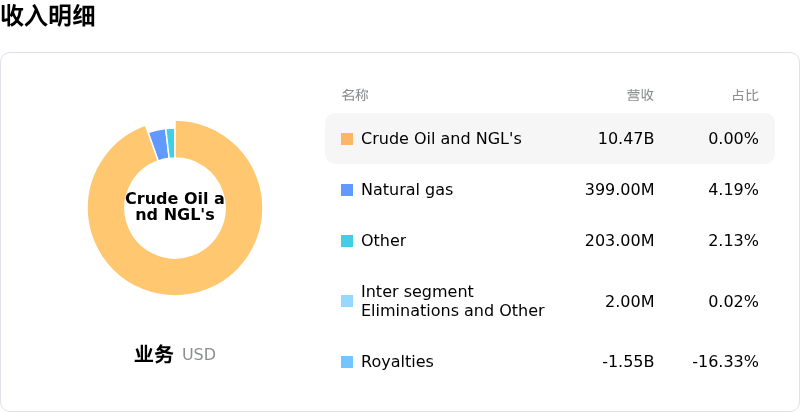
Task: Select the Natural gas row label
Action: coord(406,190)
